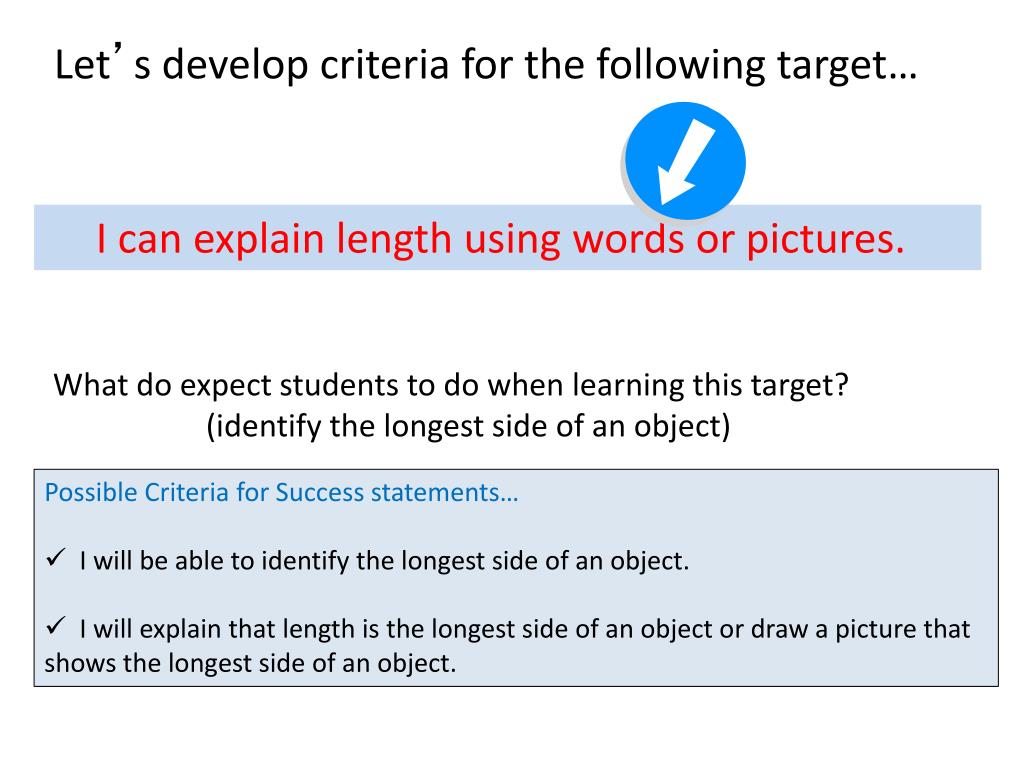The height and width of the screenshot is (768, 1024).
Task: Click the word 'explain' in the second criteria statement
Action: click(x=180, y=630)
